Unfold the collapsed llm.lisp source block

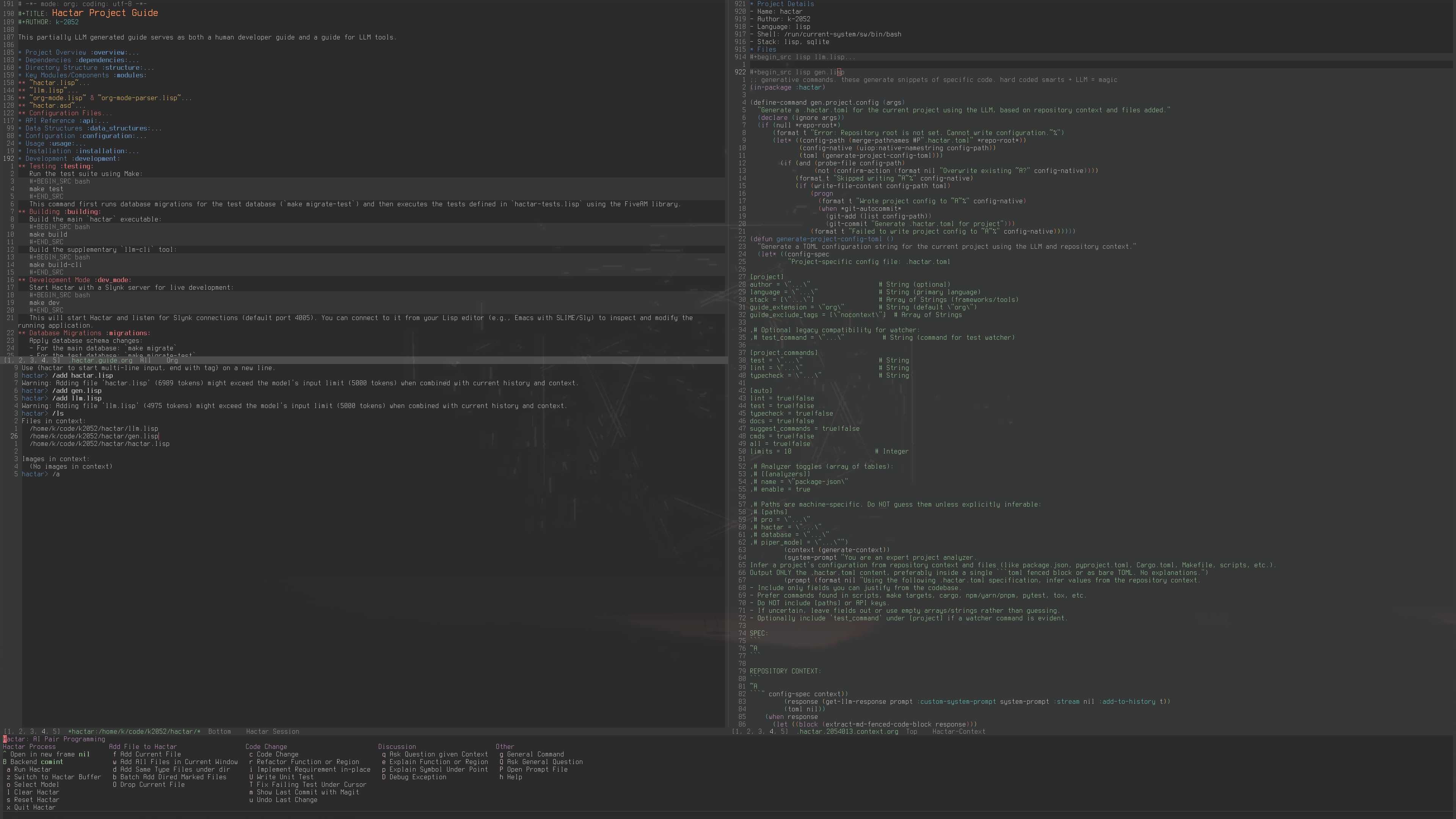(x=803, y=57)
